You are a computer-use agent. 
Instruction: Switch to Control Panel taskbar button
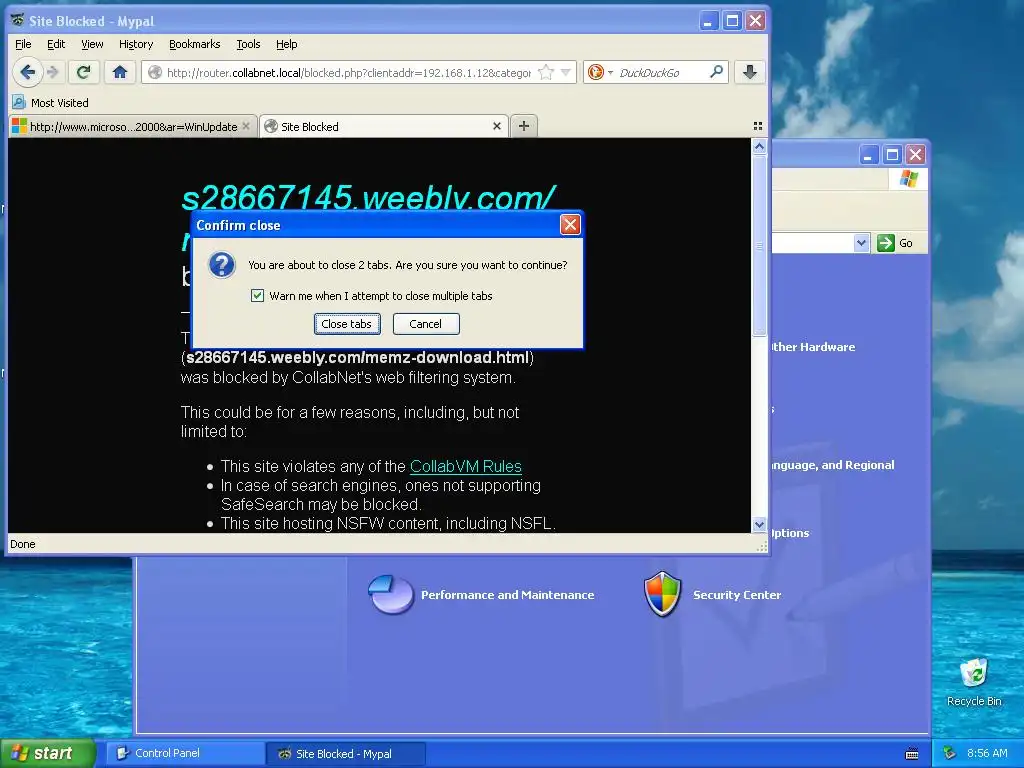pyautogui.click(x=185, y=753)
